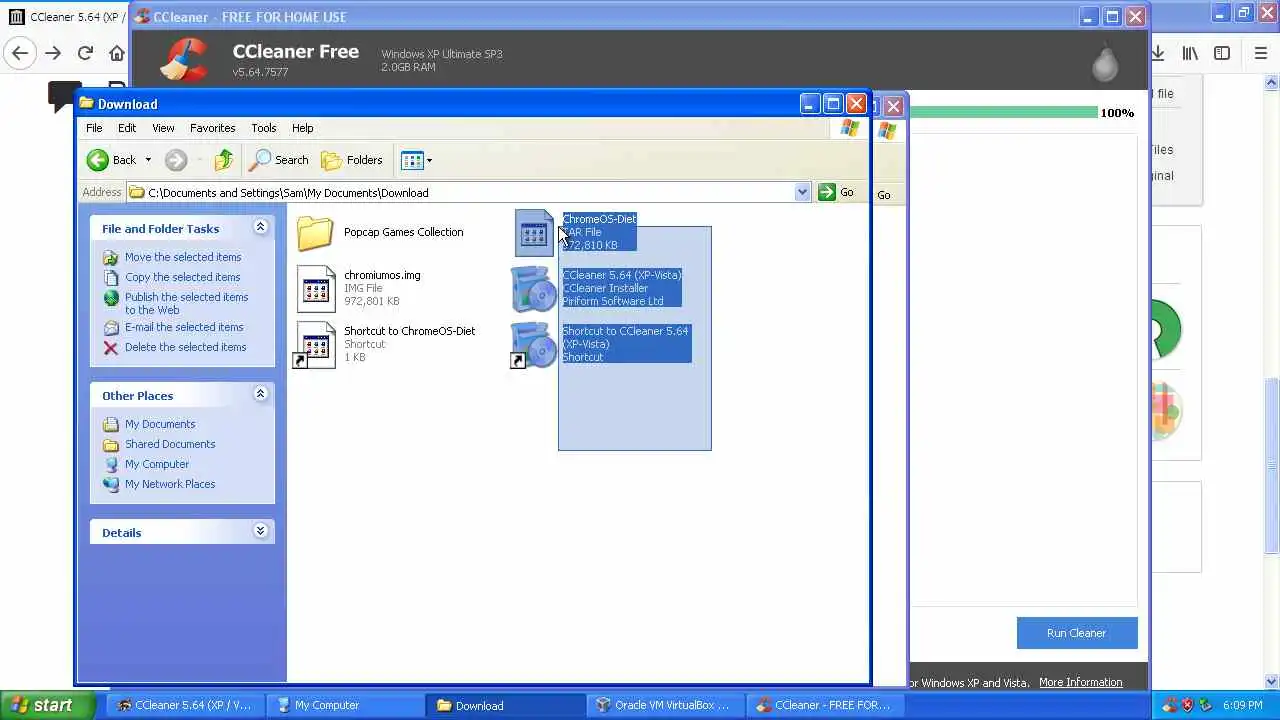
Task: Go to browser home page
Action: coord(117,53)
